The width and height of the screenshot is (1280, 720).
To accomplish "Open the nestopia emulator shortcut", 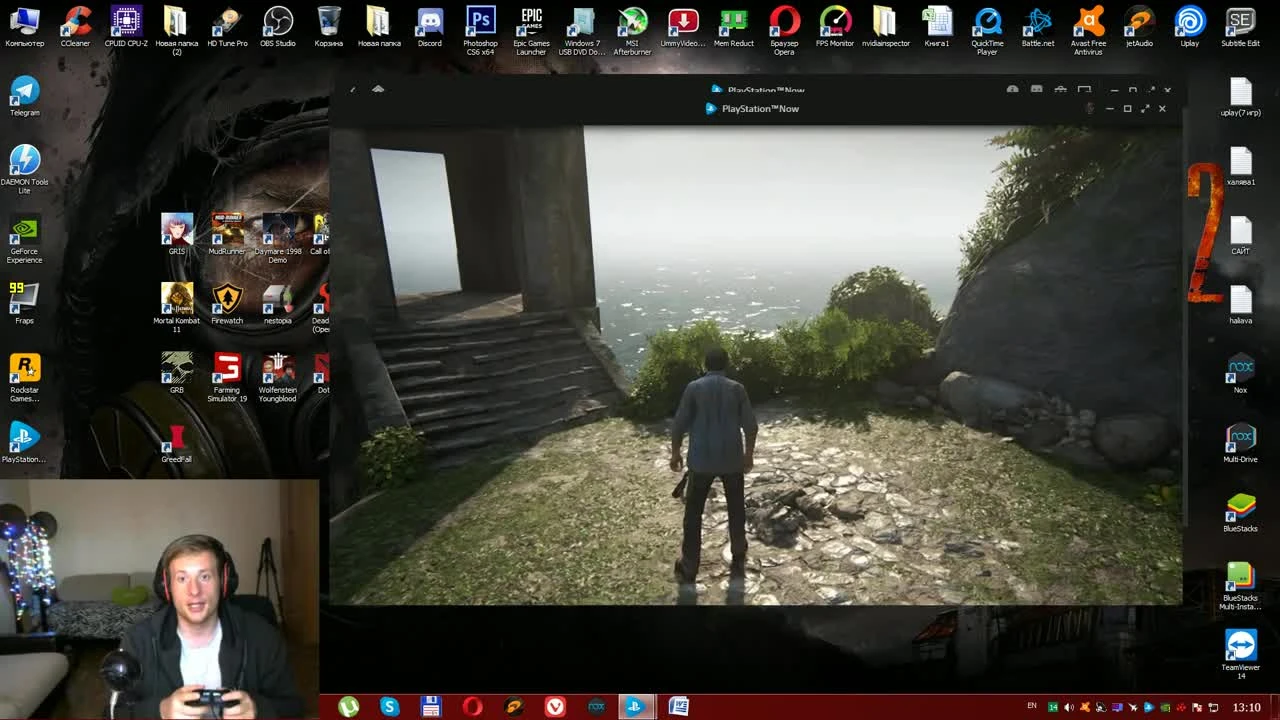I will 278,304.
